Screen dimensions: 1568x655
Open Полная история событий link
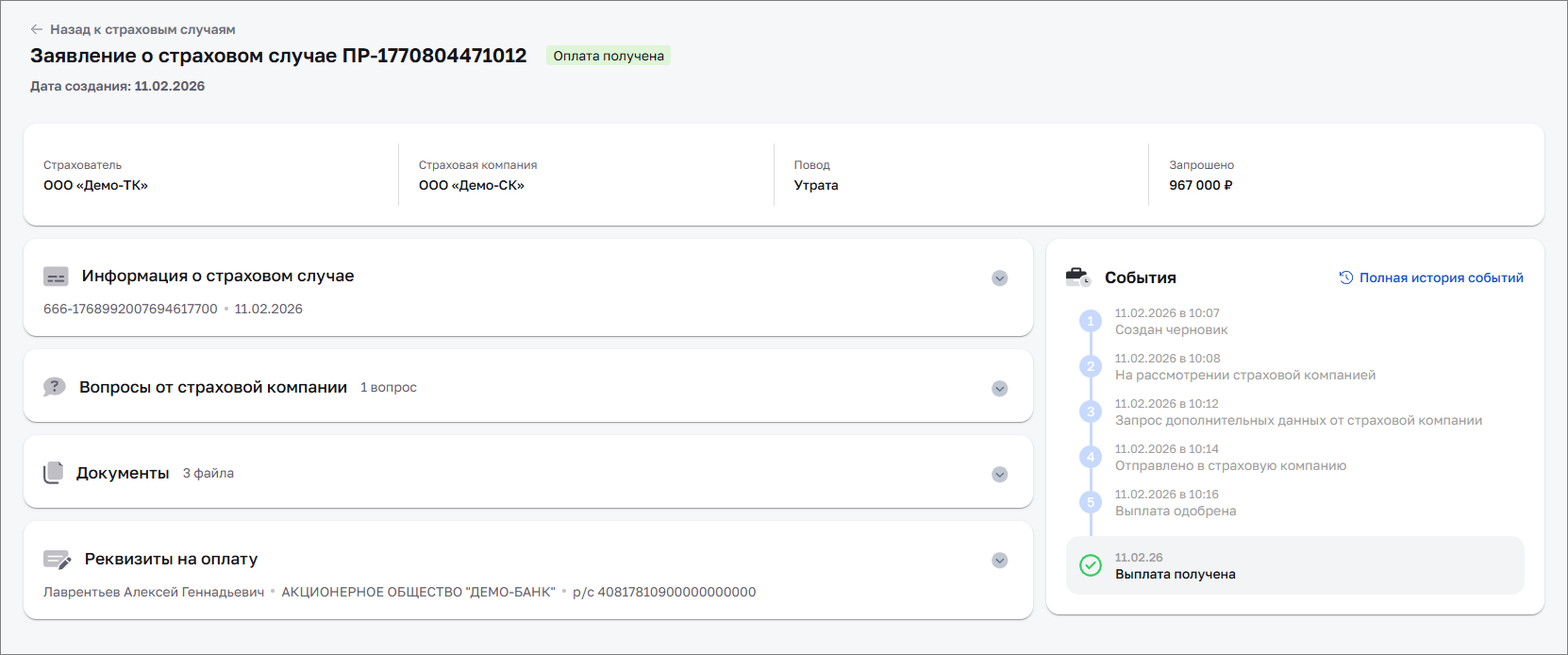pyautogui.click(x=1441, y=277)
